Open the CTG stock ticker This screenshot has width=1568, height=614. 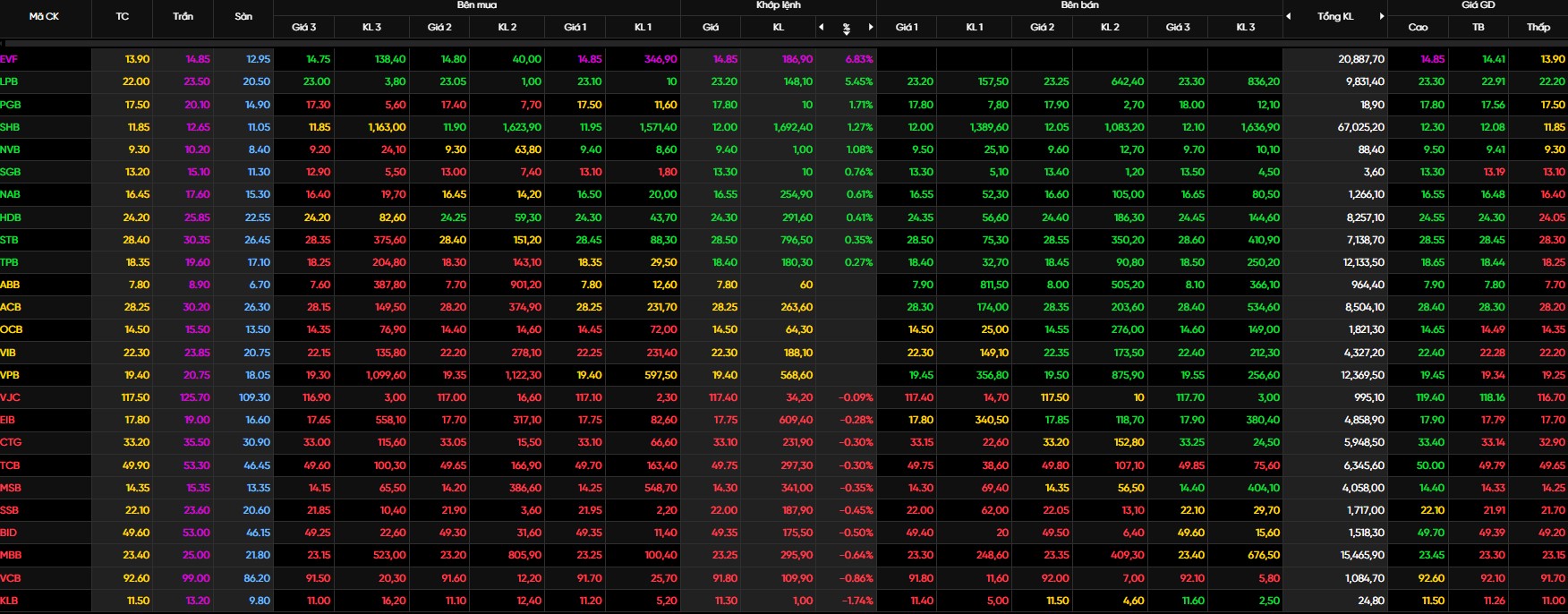(10, 442)
